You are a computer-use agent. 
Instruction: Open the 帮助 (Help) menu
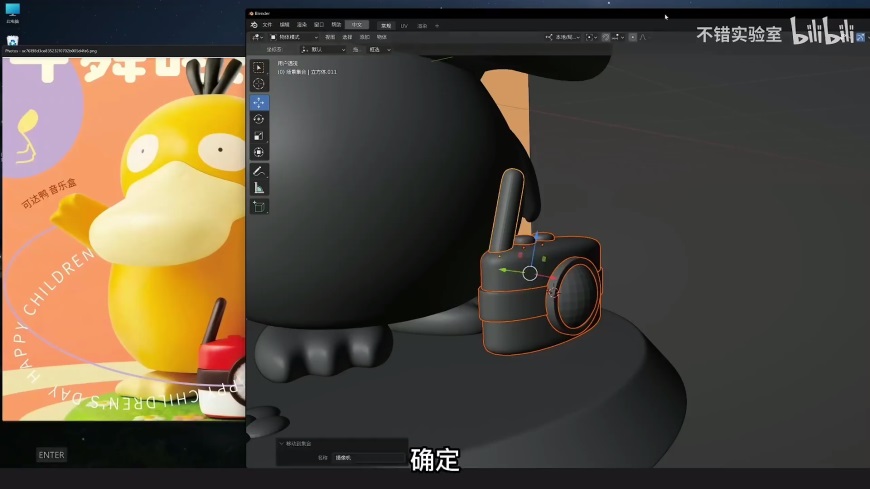click(336, 25)
